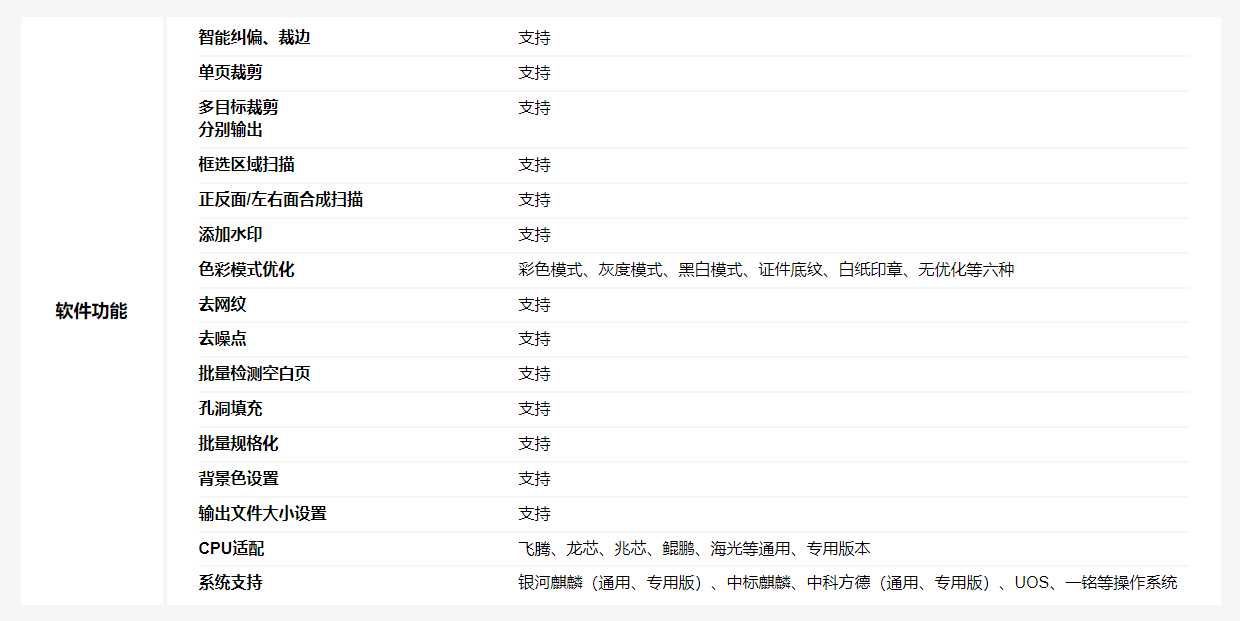Screen dimensions: 1240x621
Task: Click the color modes list starting with 彩色模式
Action: tap(765, 270)
